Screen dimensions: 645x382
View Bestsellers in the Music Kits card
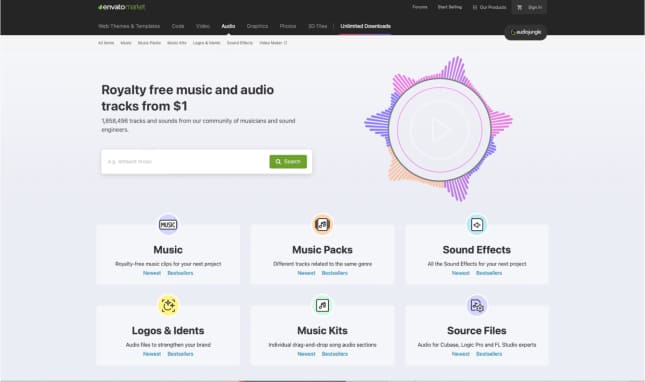click(x=334, y=354)
